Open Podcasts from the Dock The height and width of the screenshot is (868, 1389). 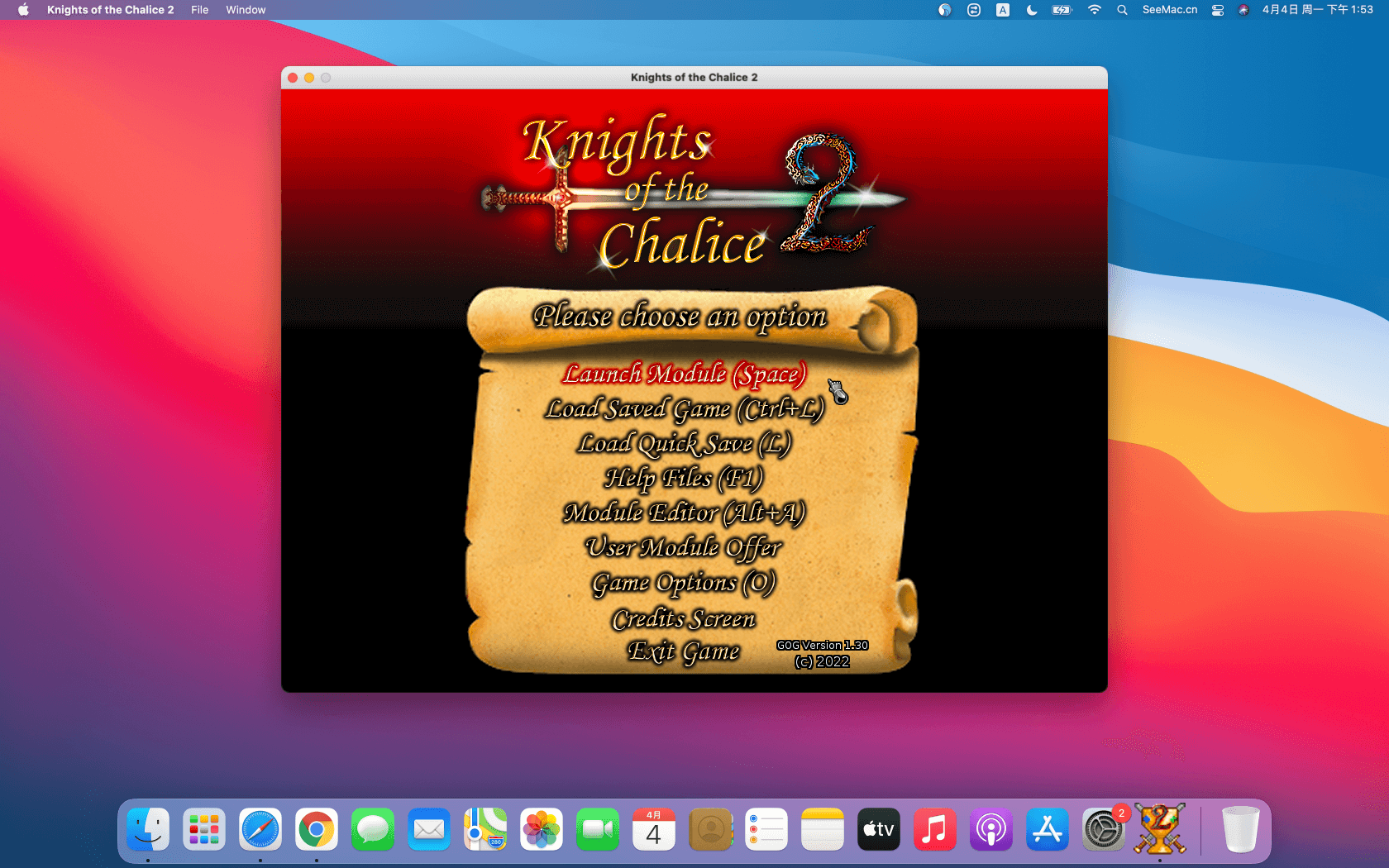coord(991,829)
